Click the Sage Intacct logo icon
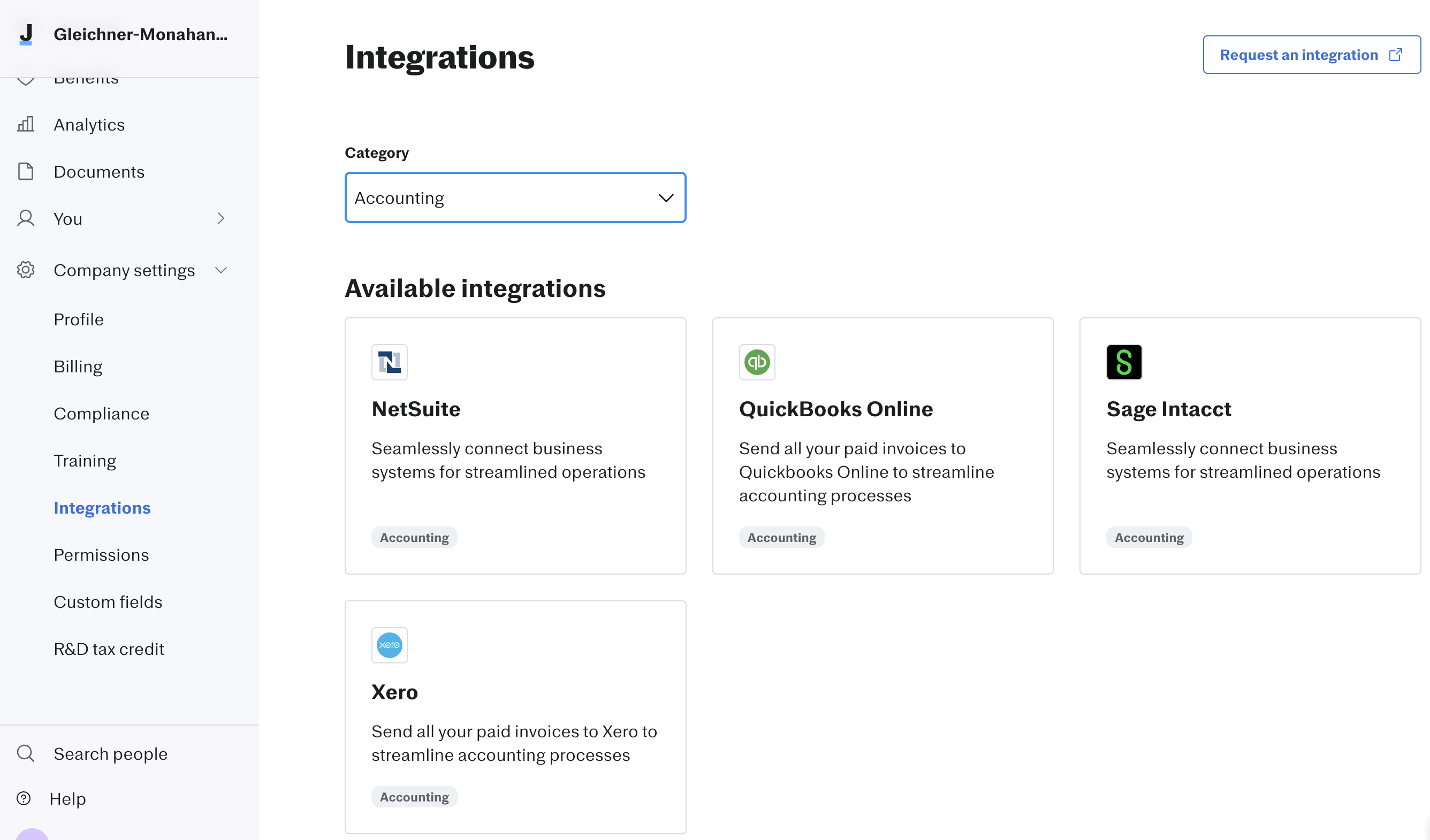The width and height of the screenshot is (1430, 840). pyautogui.click(x=1124, y=362)
